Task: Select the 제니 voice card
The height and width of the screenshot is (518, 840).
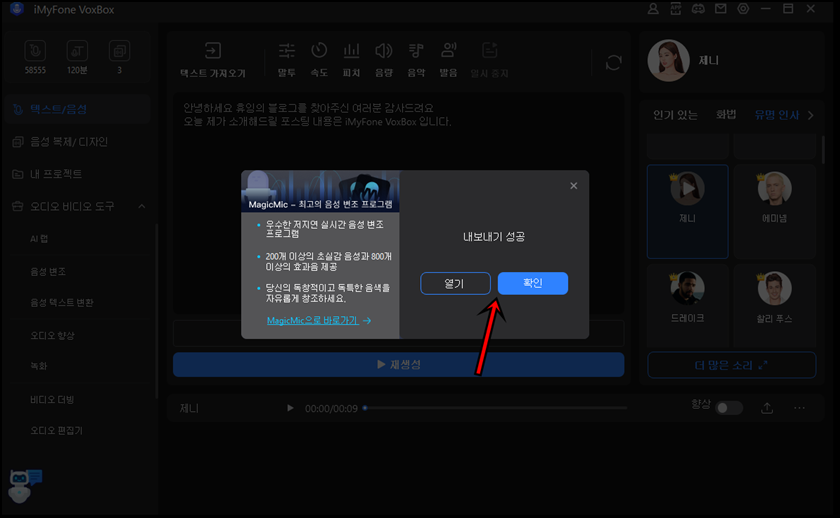Action: [x=687, y=212]
